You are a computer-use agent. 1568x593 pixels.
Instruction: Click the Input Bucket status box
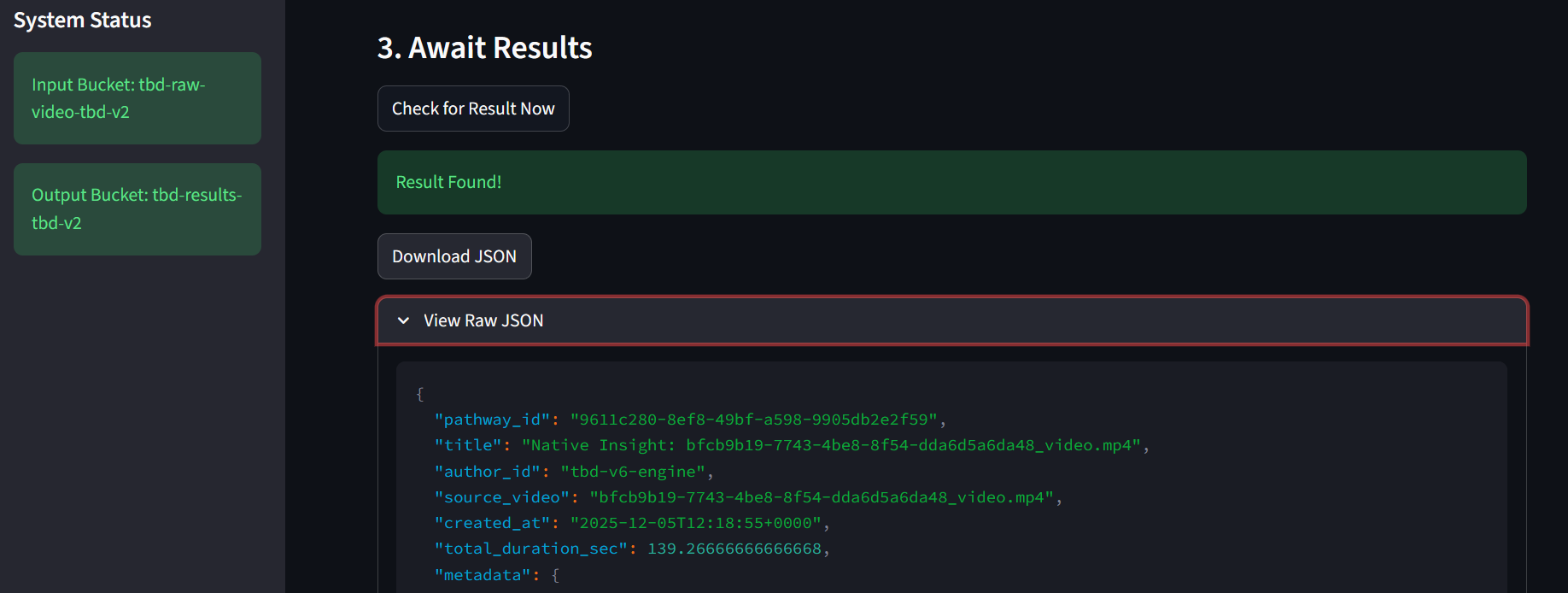click(137, 98)
